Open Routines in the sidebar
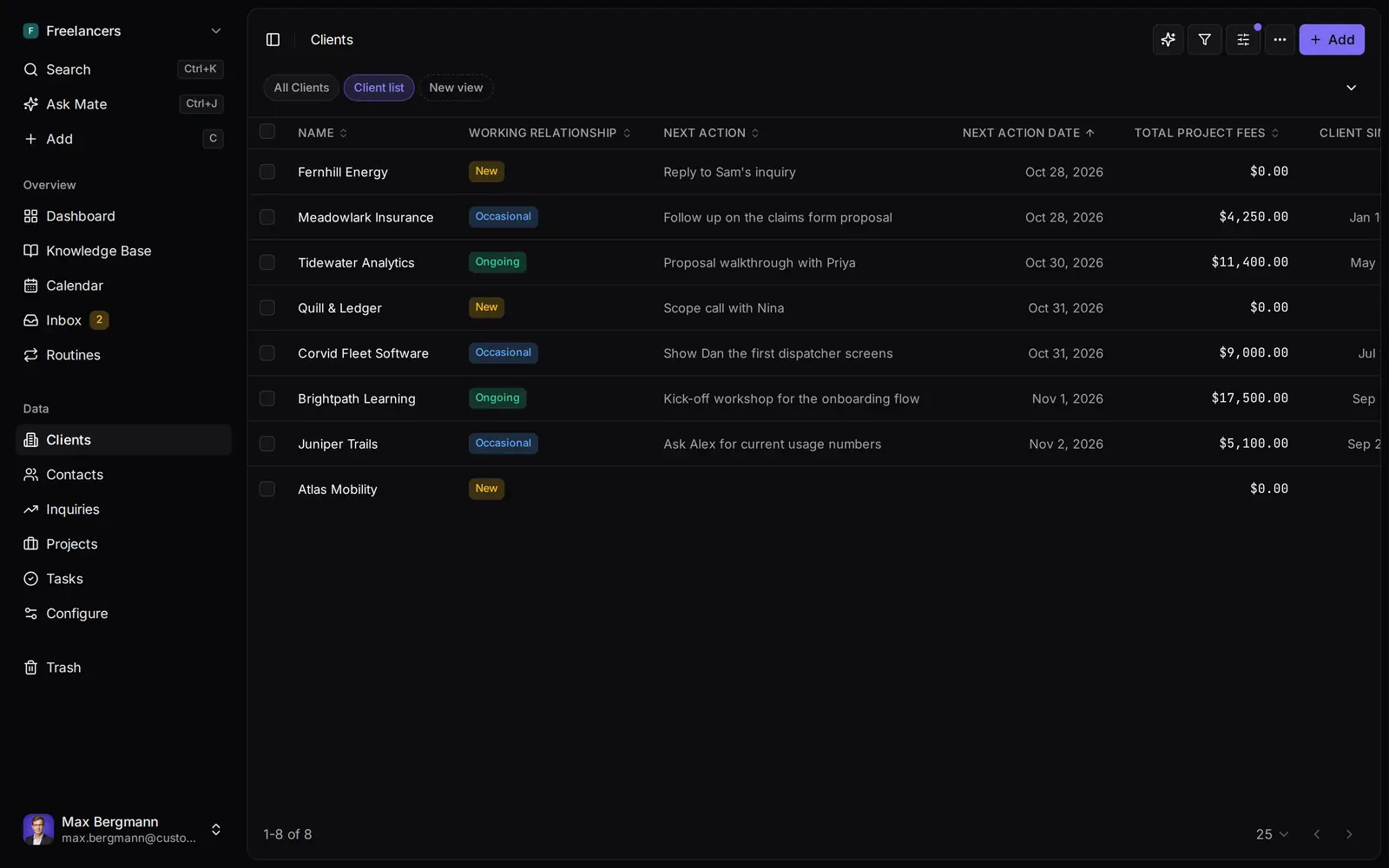 point(123,355)
